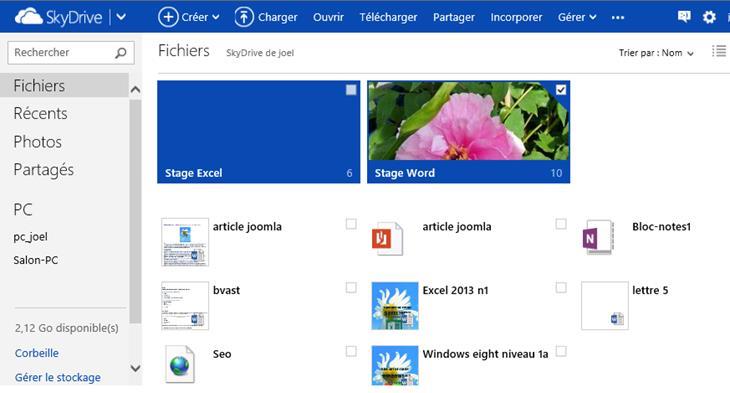Select Fichiers in the left sidebar
Screen dimensions: 730x393
pyautogui.click(x=64, y=85)
